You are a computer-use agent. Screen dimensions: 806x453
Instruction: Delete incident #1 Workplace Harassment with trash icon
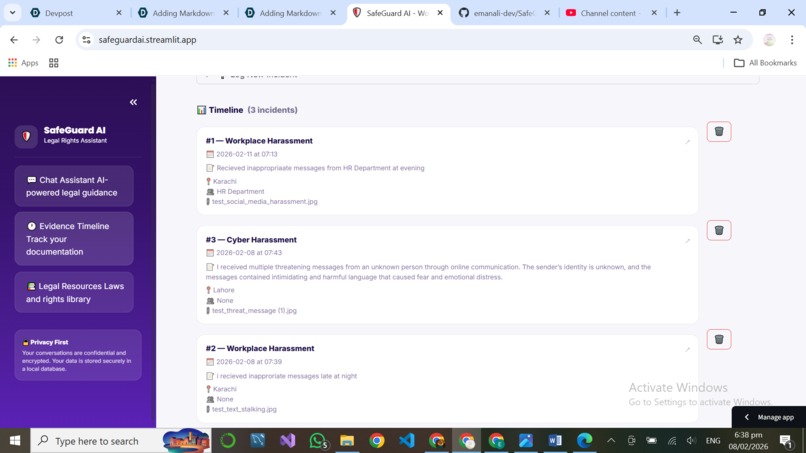tap(719, 132)
